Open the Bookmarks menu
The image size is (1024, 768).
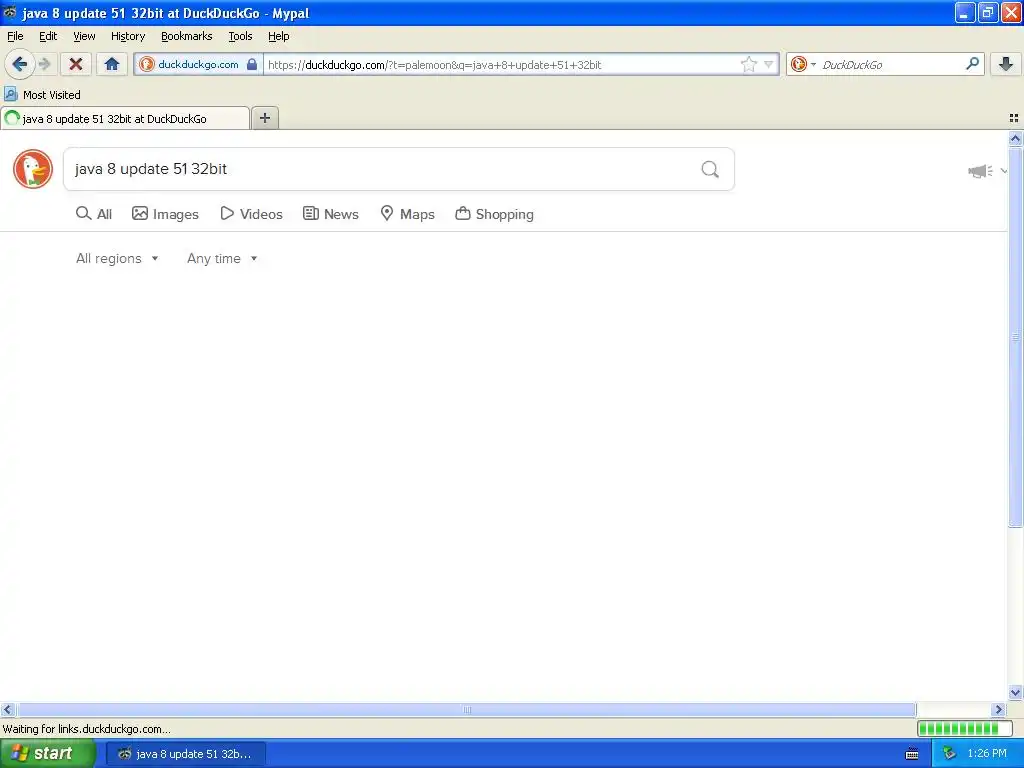click(187, 36)
